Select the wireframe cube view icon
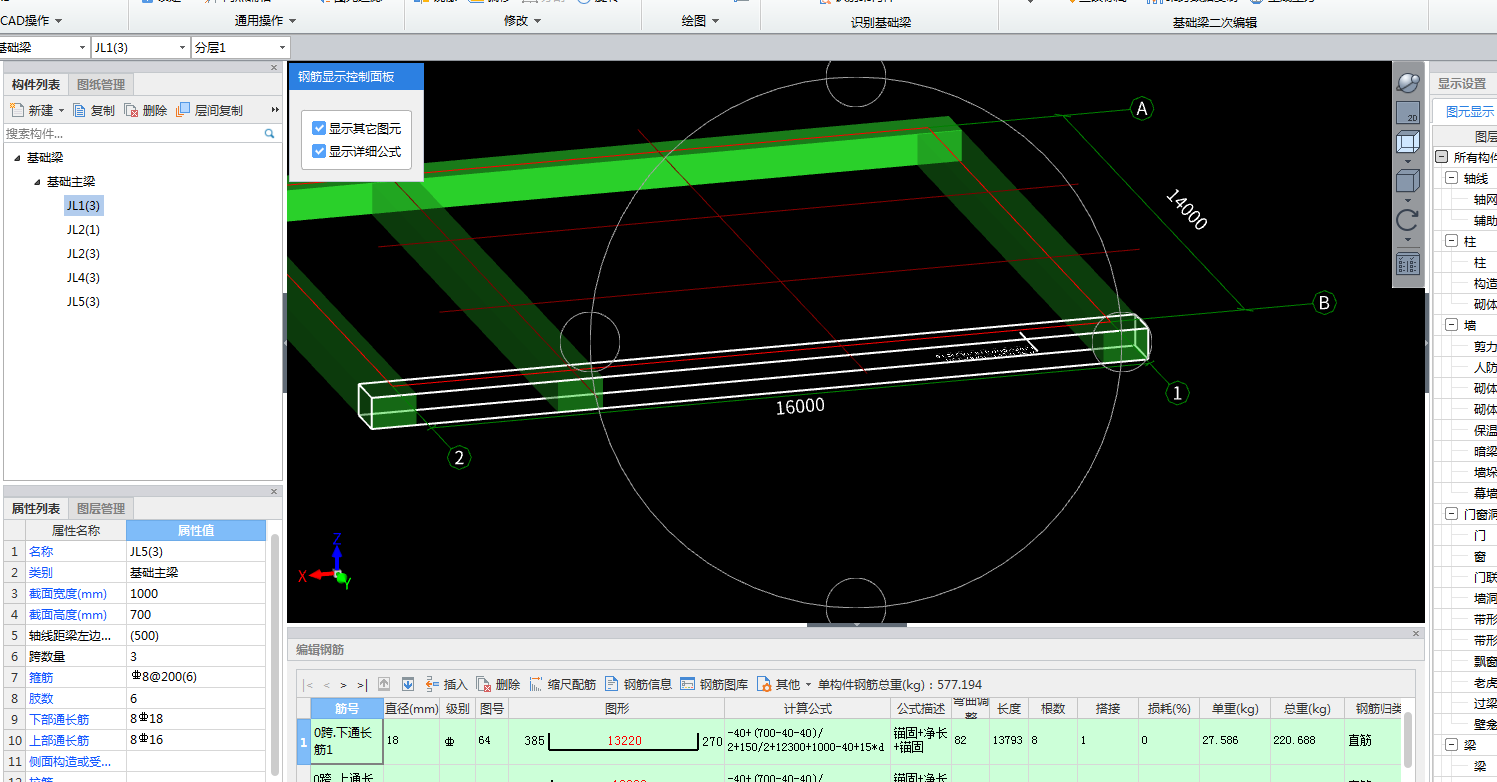 click(1408, 143)
